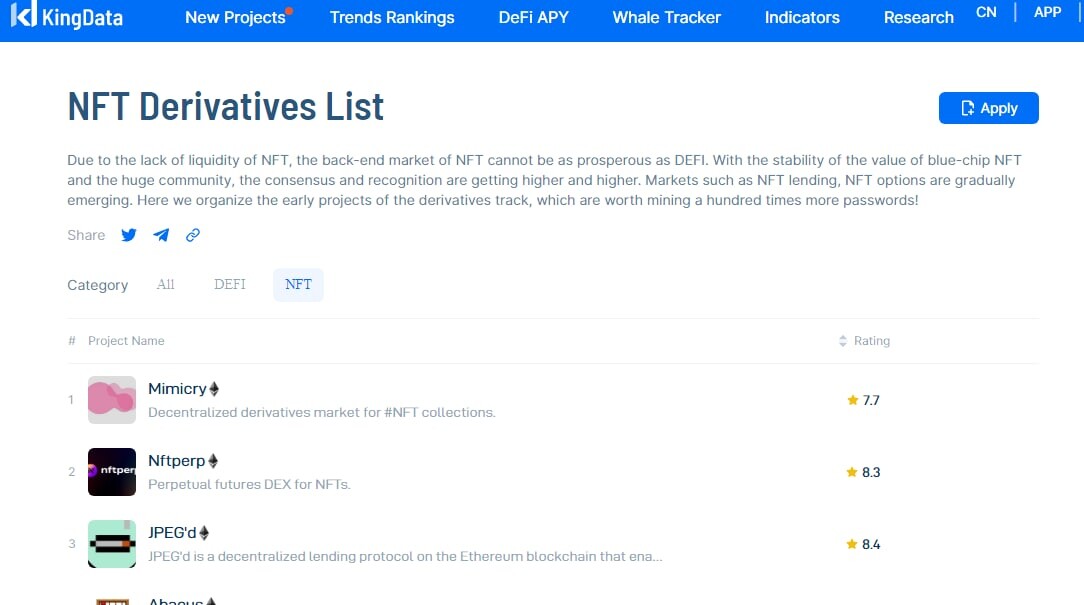This screenshot has width=1084, height=605.
Task: Click the JPEG'd project logo
Action: coord(112,543)
